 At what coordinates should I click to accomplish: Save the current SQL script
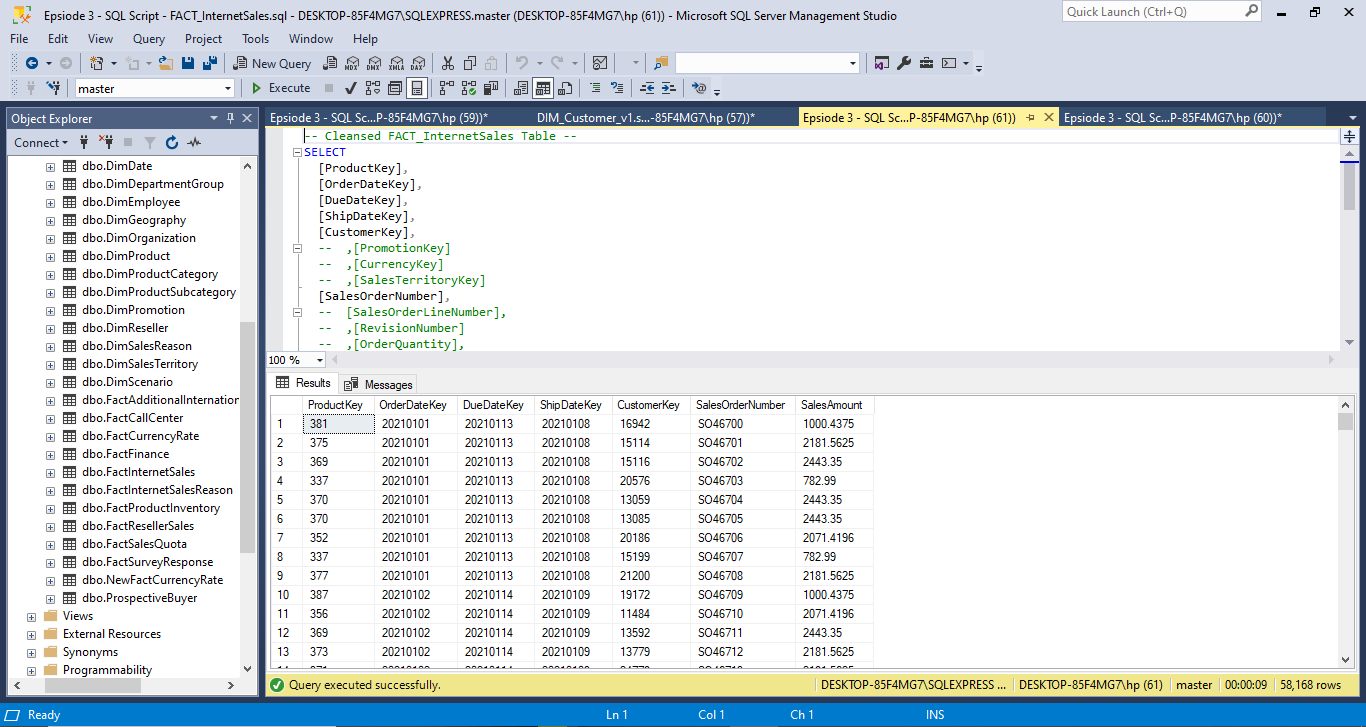tap(188, 63)
